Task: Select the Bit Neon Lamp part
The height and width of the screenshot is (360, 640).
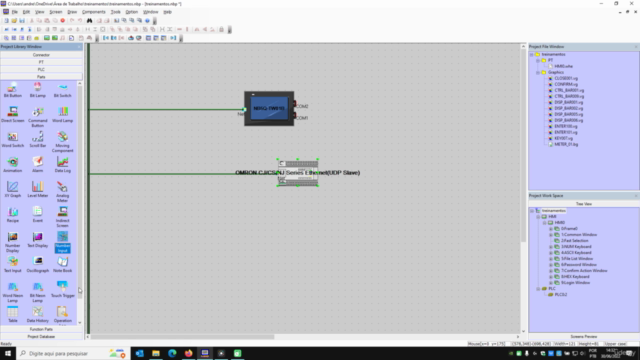Action: pos(38,292)
